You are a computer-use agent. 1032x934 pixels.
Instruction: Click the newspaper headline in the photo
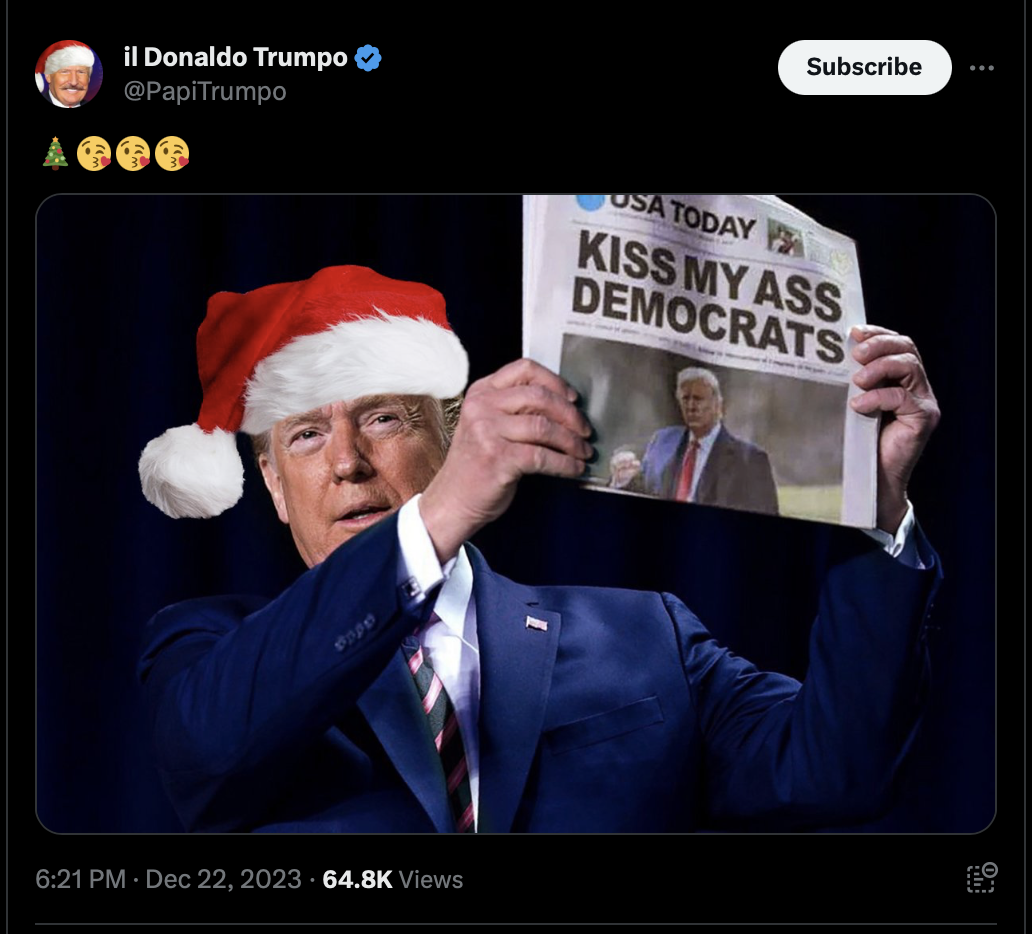click(708, 296)
